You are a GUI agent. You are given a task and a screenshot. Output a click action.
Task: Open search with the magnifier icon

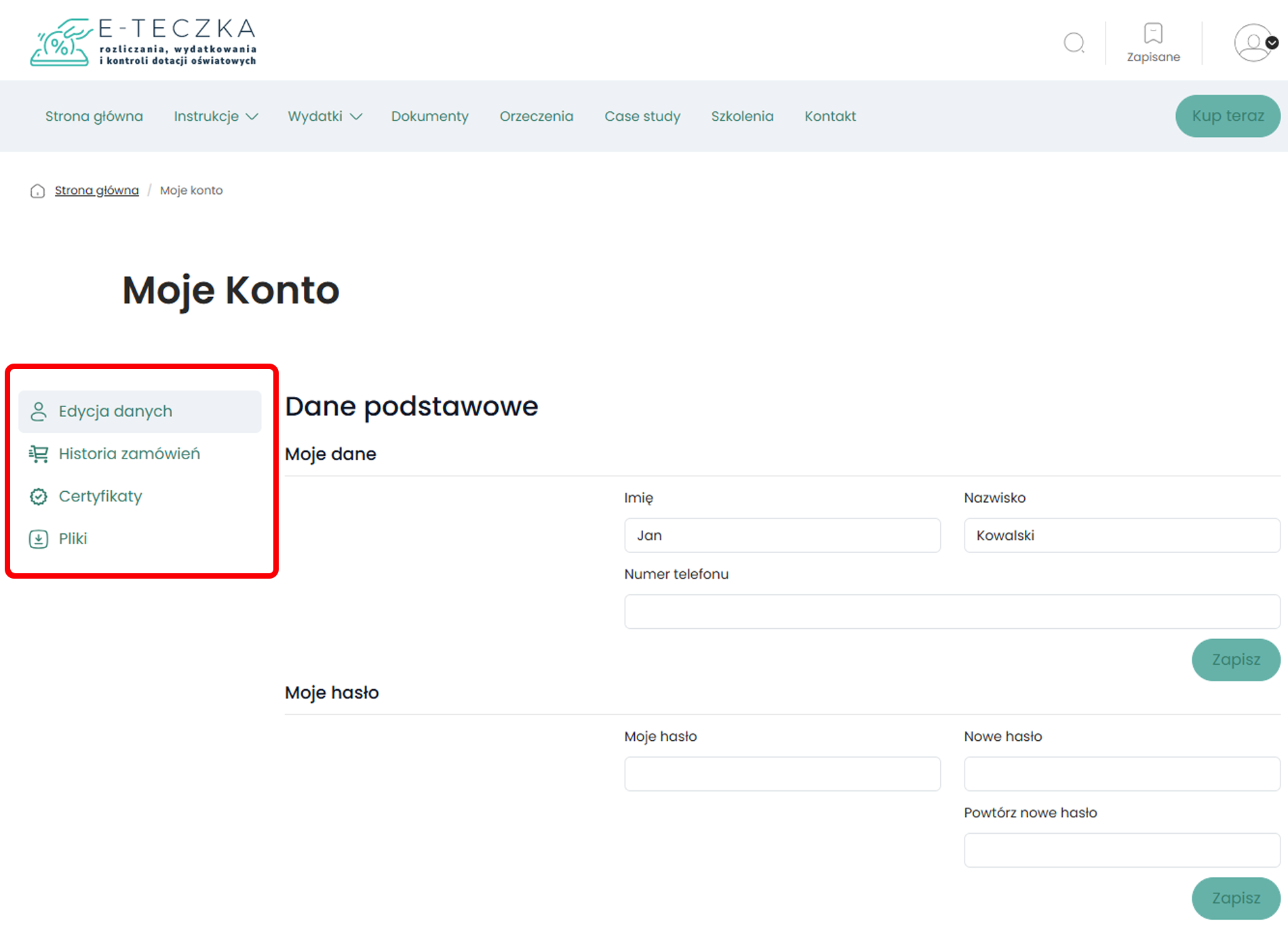click(x=1074, y=43)
